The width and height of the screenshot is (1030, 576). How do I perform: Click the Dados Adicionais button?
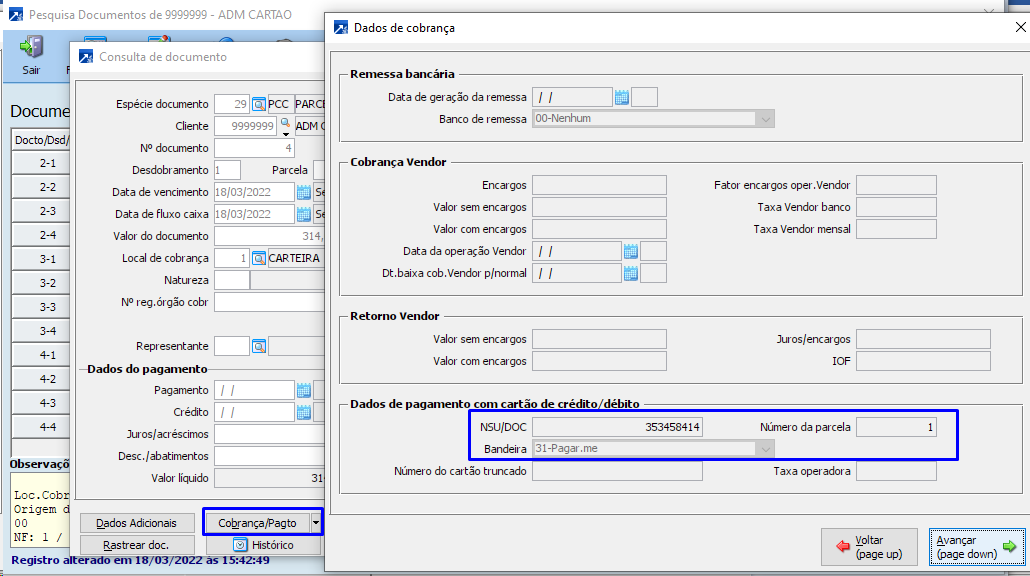(136, 523)
